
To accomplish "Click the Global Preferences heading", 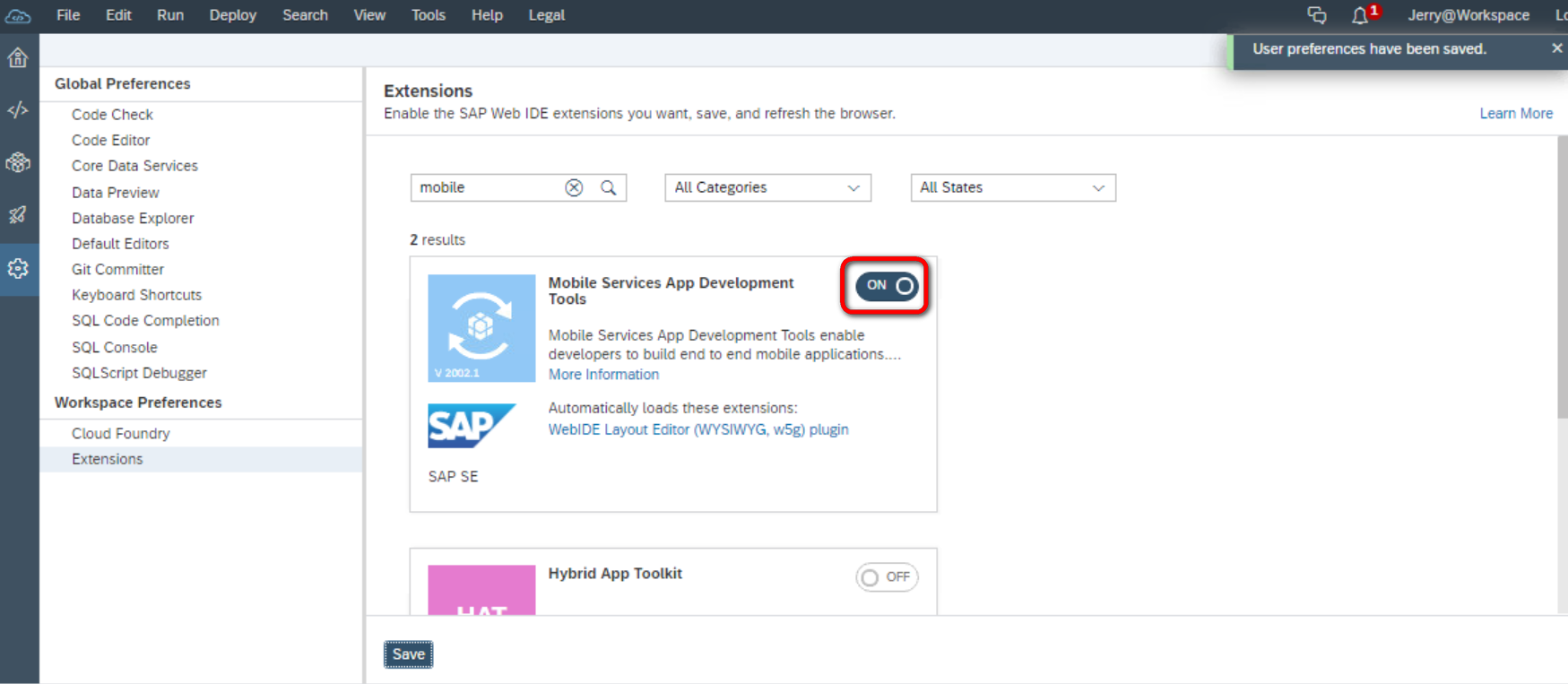I will (123, 83).
